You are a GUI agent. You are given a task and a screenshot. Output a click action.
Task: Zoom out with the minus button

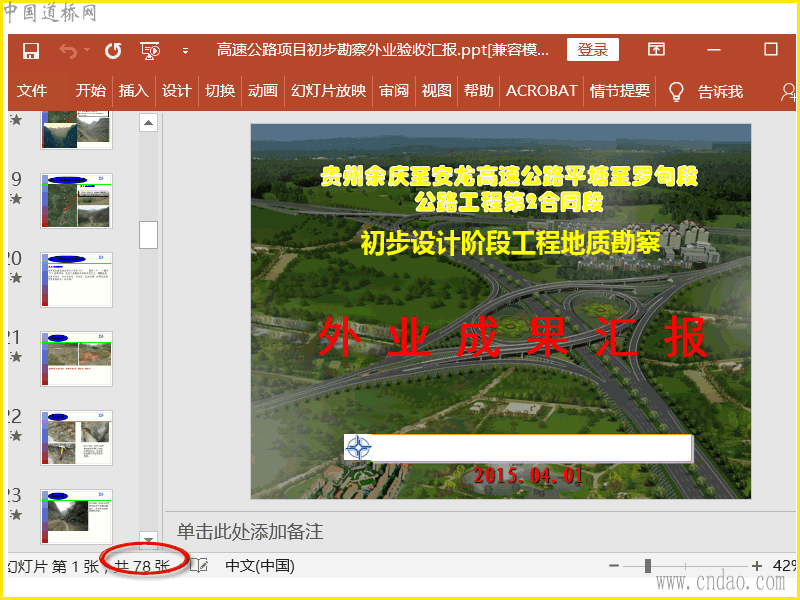(614, 566)
